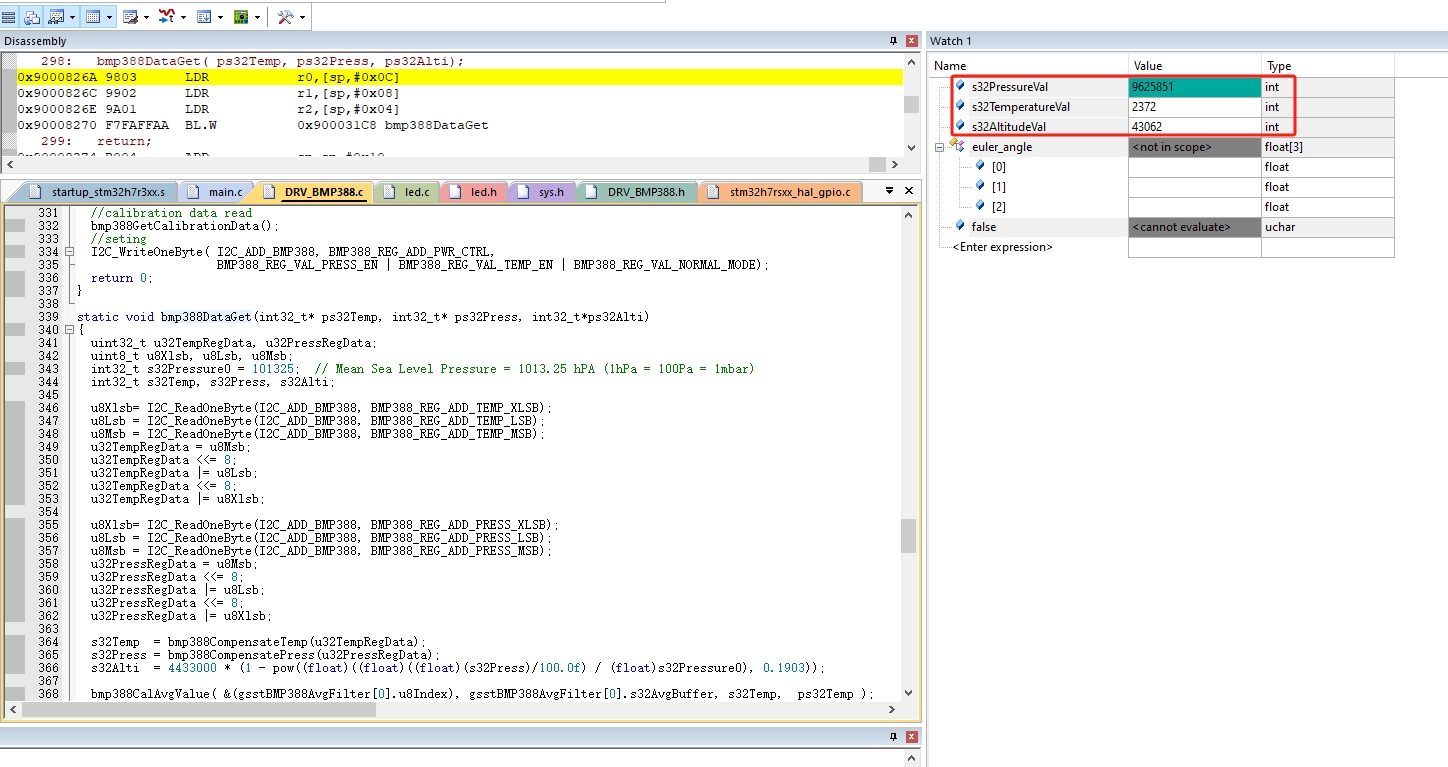Click the '<cannot evaluate>' value cell

click(x=1195, y=227)
